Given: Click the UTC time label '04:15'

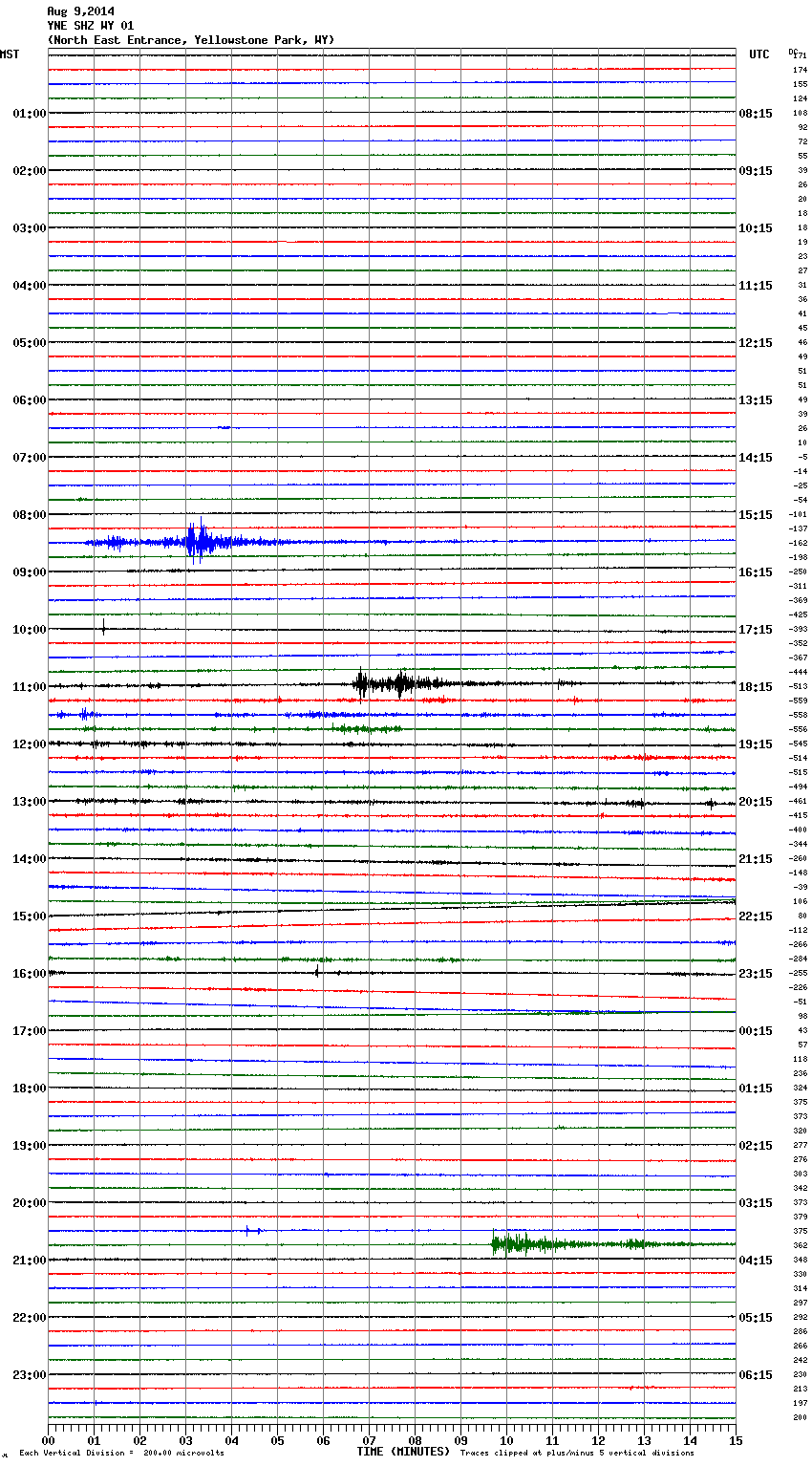Looking at the screenshot, I should click(x=756, y=1261).
